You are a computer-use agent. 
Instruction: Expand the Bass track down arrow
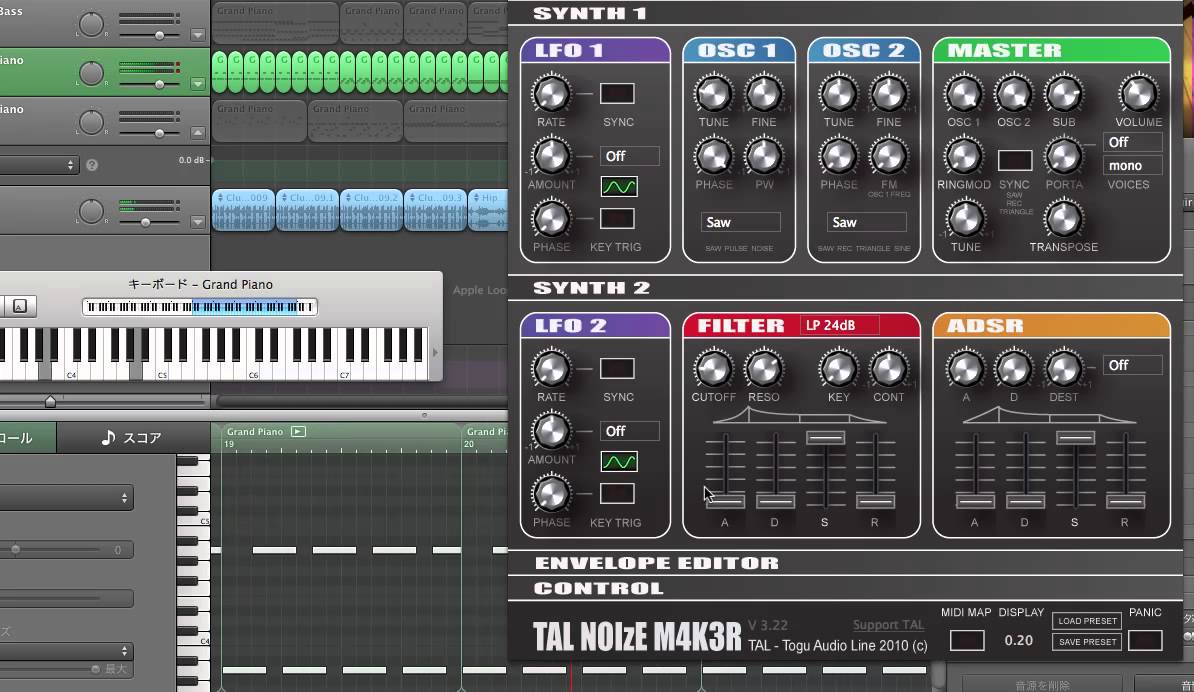pyautogui.click(x=198, y=35)
